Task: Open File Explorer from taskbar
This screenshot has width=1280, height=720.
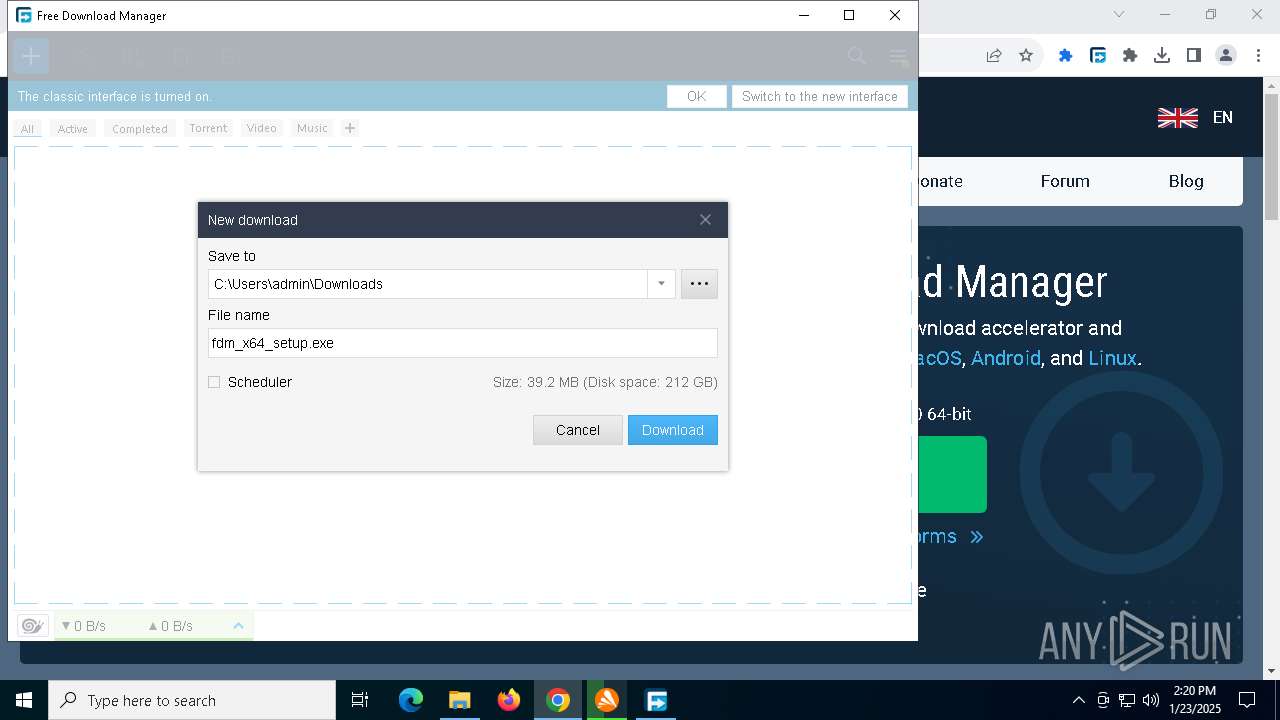Action: coord(460,700)
